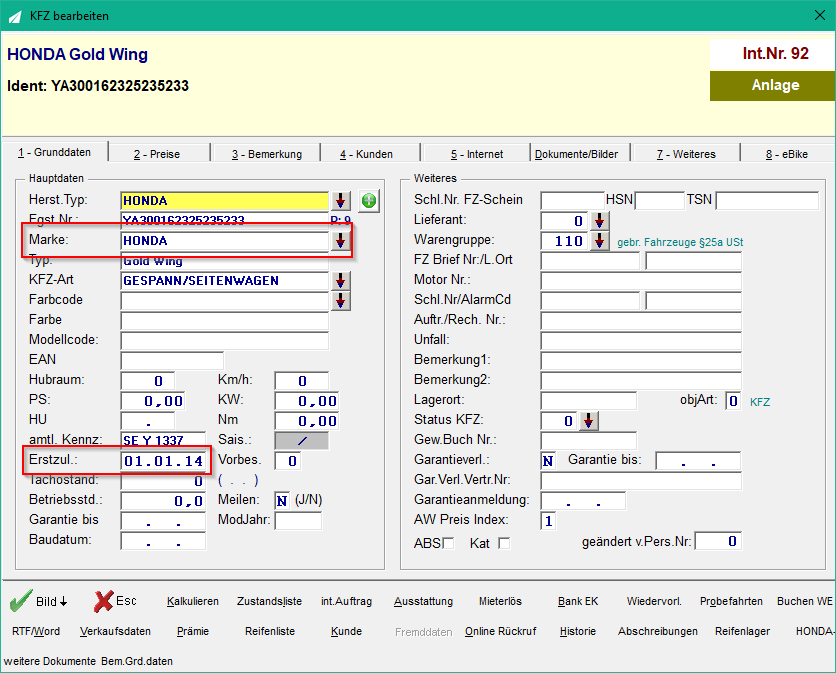Click the Bem.Grd.daten button

(x=137, y=661)
